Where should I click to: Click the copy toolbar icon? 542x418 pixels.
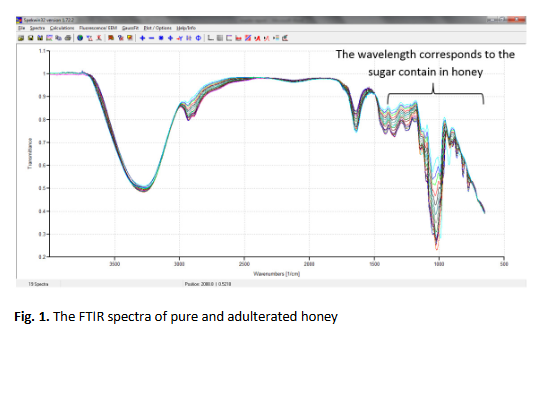[x=58, y=38]
